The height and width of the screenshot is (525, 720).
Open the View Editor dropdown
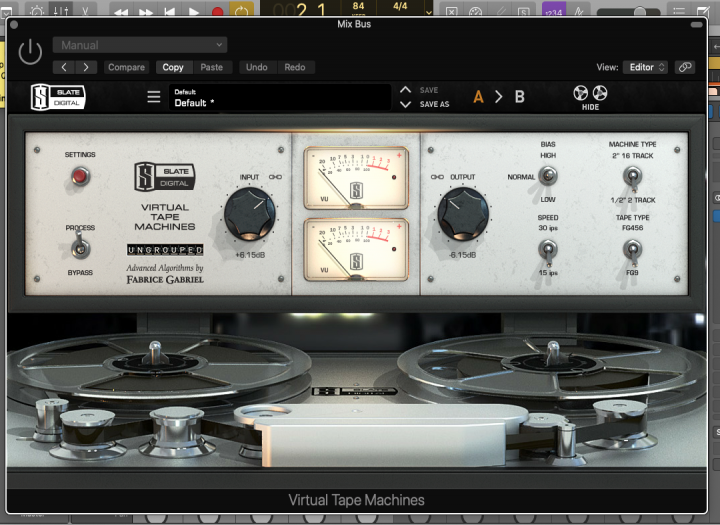[646, 67]
